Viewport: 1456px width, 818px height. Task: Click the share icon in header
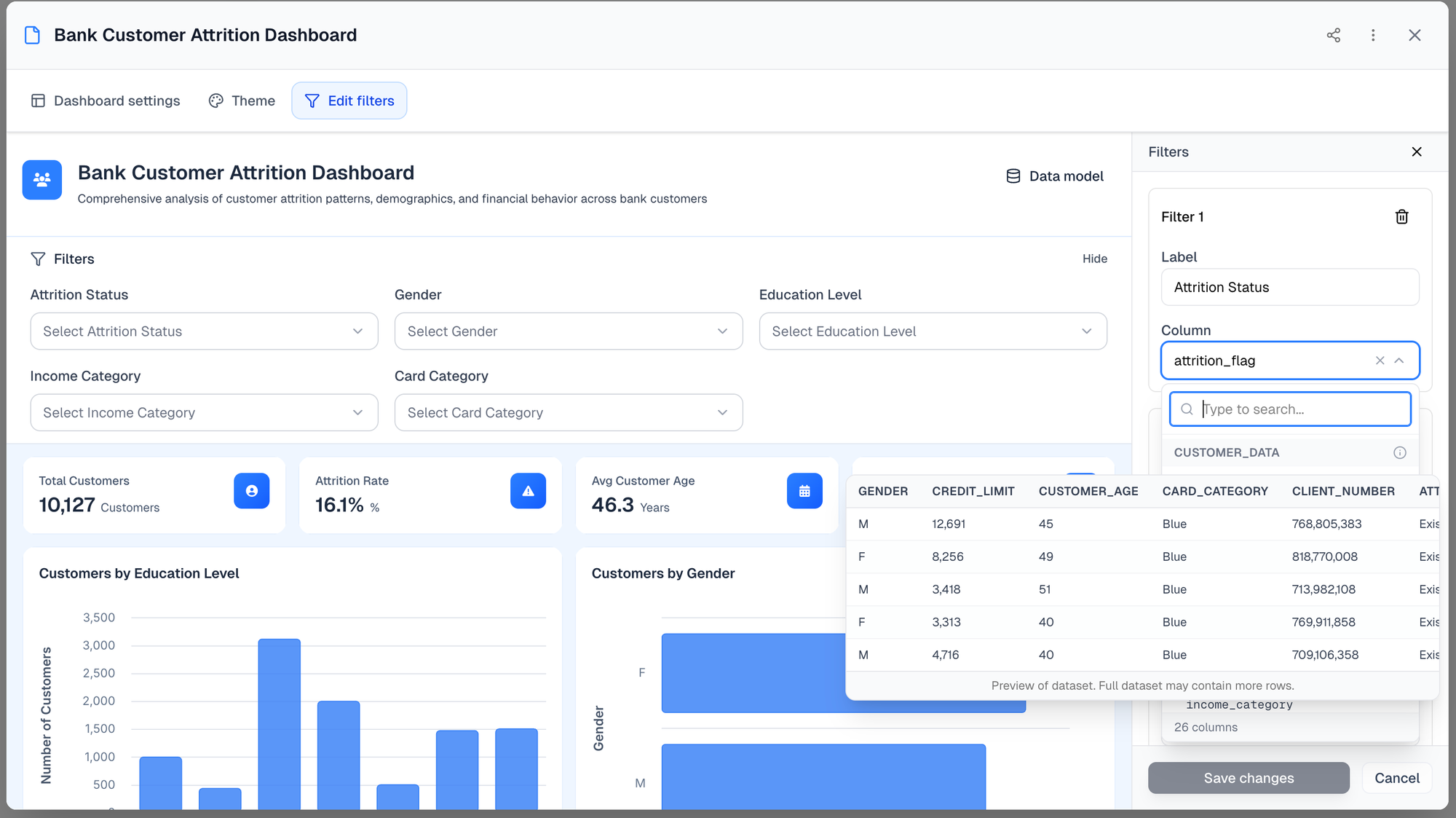[1333, 35]
